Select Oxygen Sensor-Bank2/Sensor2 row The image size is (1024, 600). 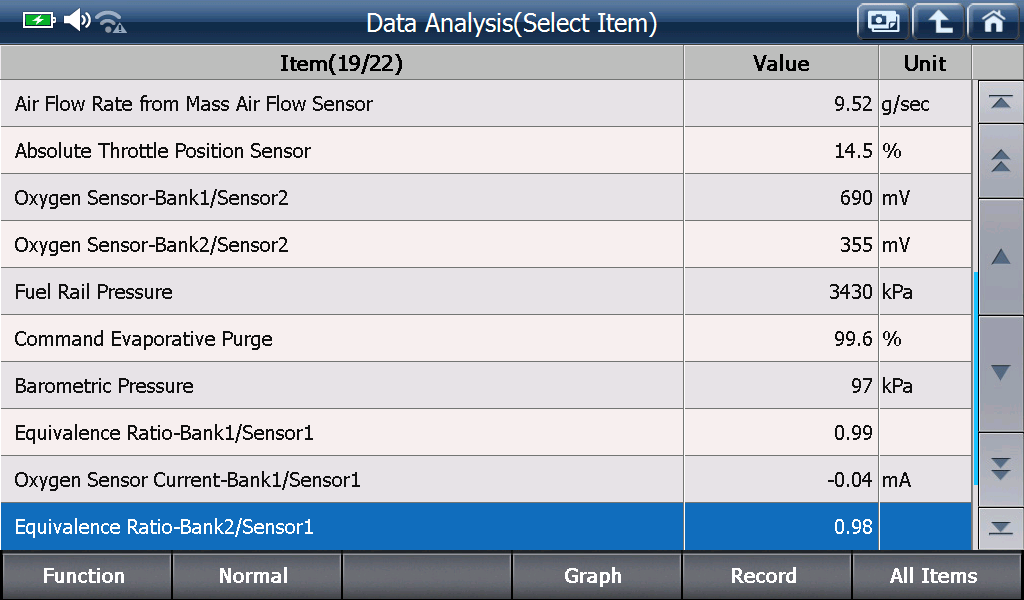click(486, 244)
